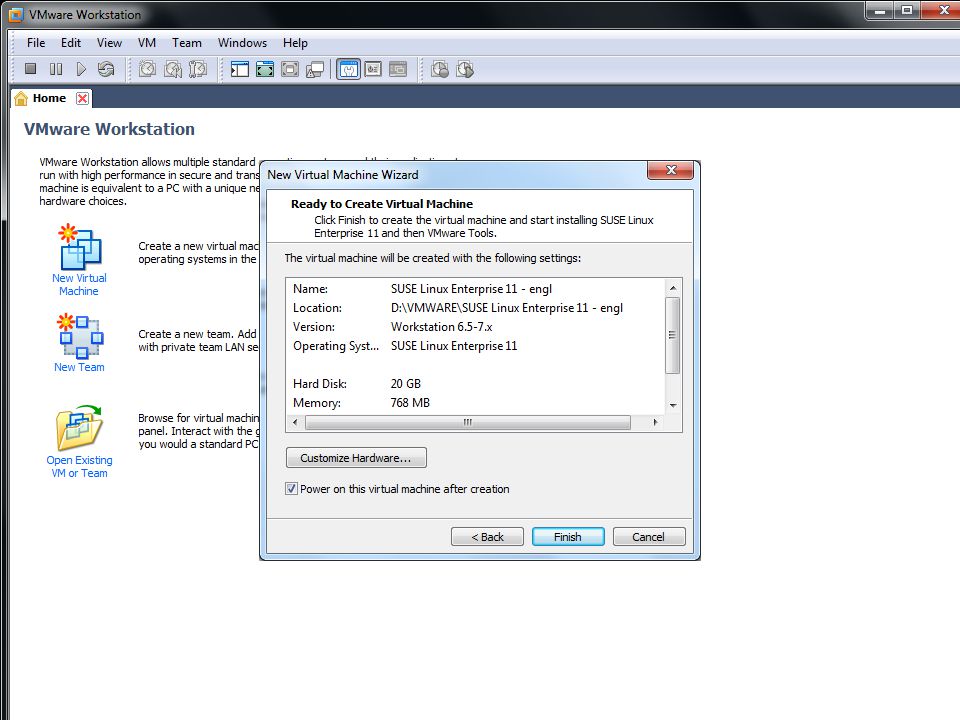Click the settings list scroll down arrow
This screenshot has height=720, width=960.
click(x=673, y=405)
